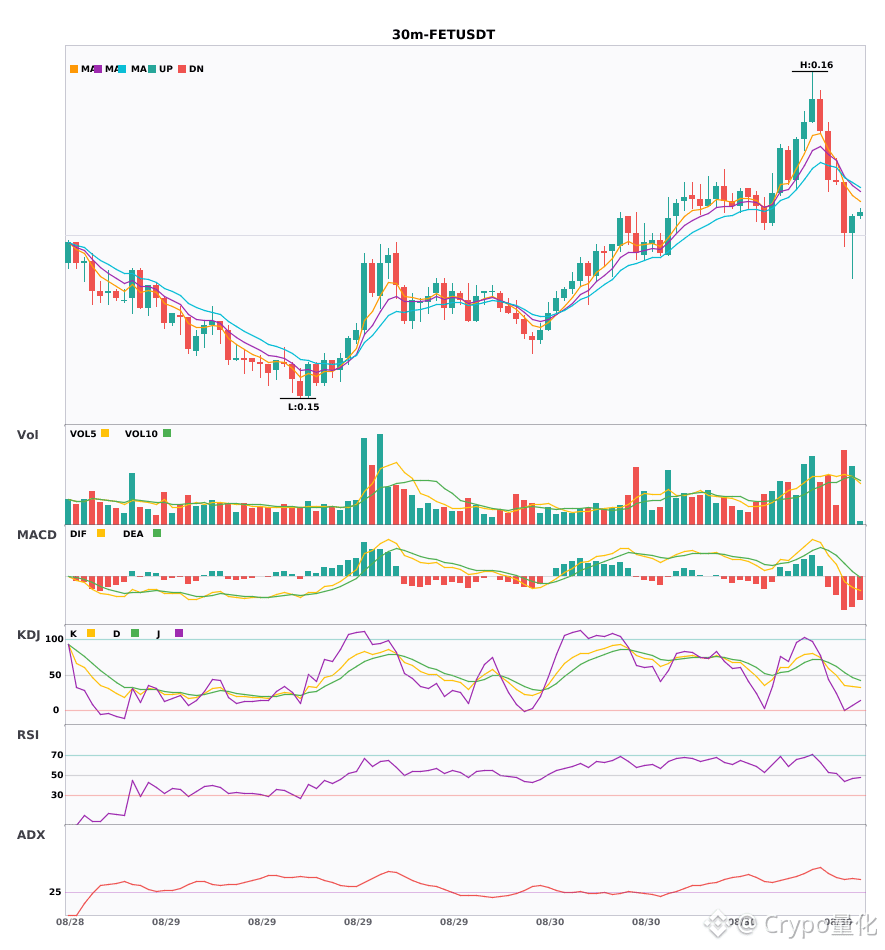This screenshot has height=950, width=885.
Task: Select the MACD panel label
Action: [x=36, y=535]
